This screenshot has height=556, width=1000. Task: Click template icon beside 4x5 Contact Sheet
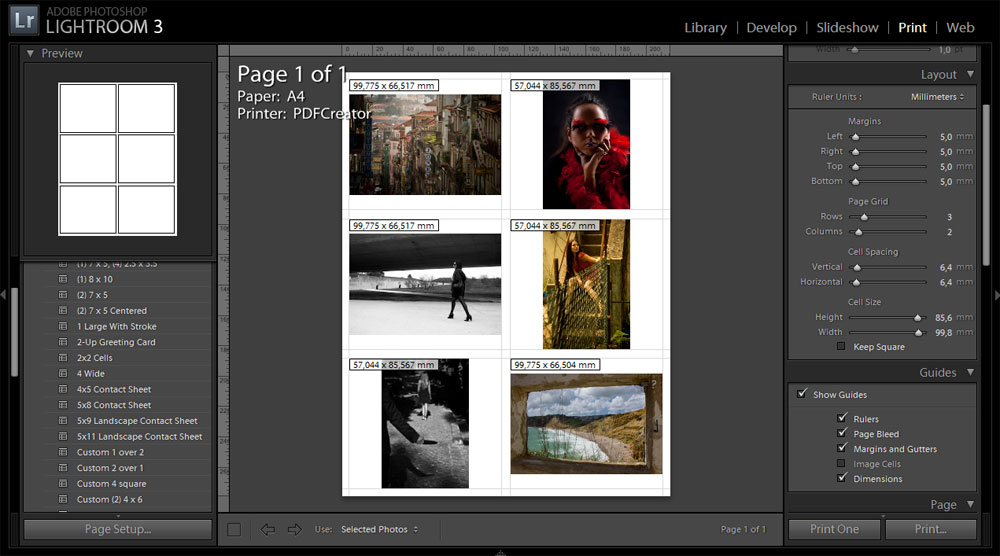[x=63, y=389]
